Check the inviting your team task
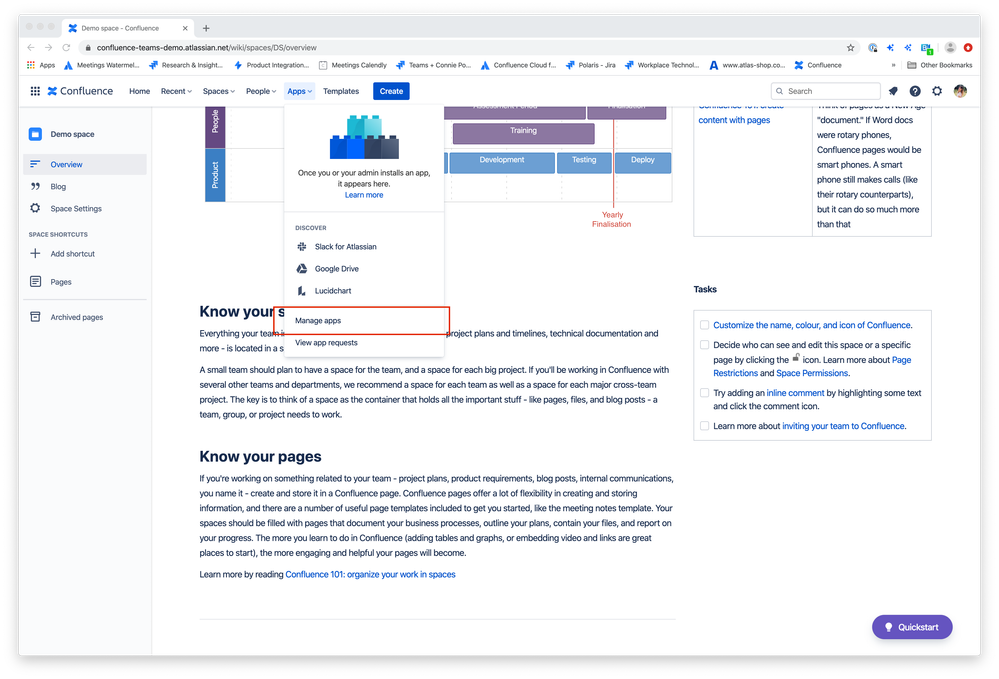999x679 pixels. tap(705, 426)
